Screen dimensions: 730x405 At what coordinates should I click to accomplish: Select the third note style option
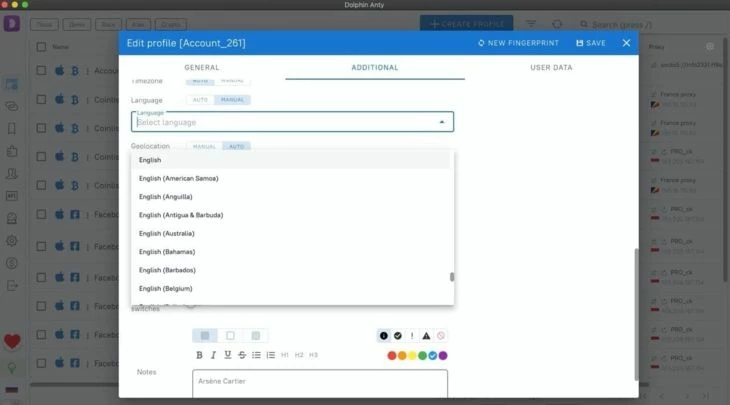(256, 336)
